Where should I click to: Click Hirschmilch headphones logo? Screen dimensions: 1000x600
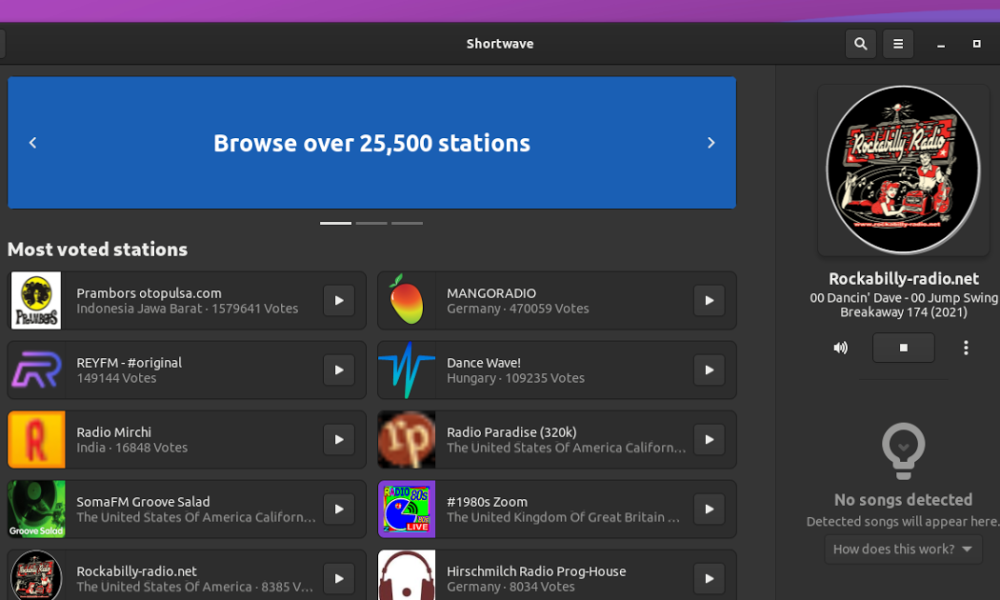tap(406, 575)
